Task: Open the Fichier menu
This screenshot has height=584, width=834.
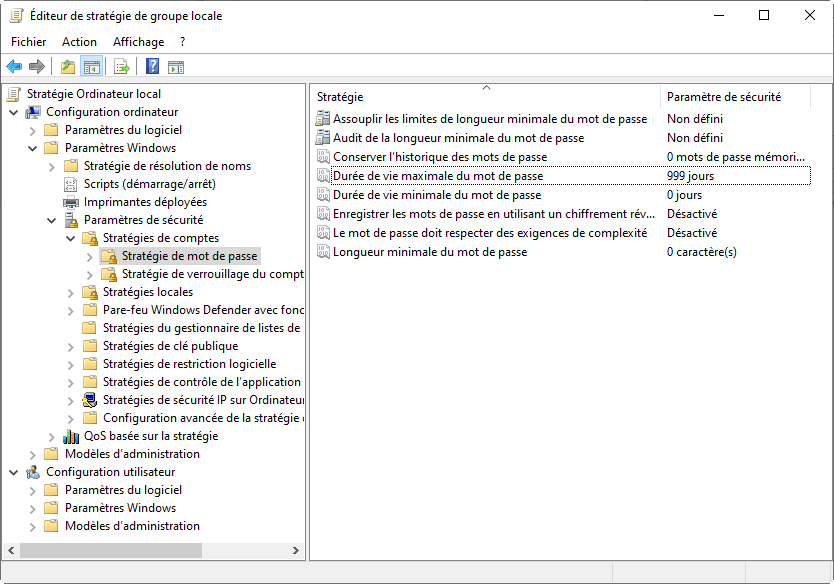Action: [29, 41]
